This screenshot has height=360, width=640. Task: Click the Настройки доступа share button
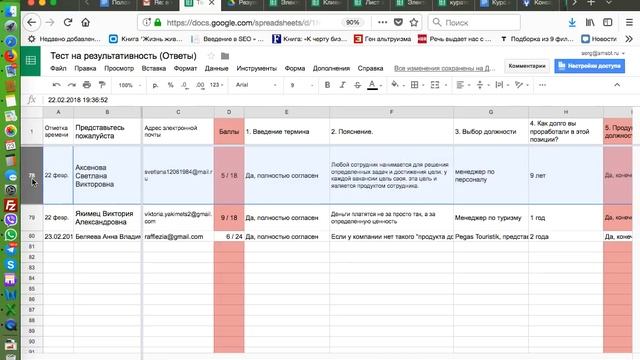click(x=589, y=66)
